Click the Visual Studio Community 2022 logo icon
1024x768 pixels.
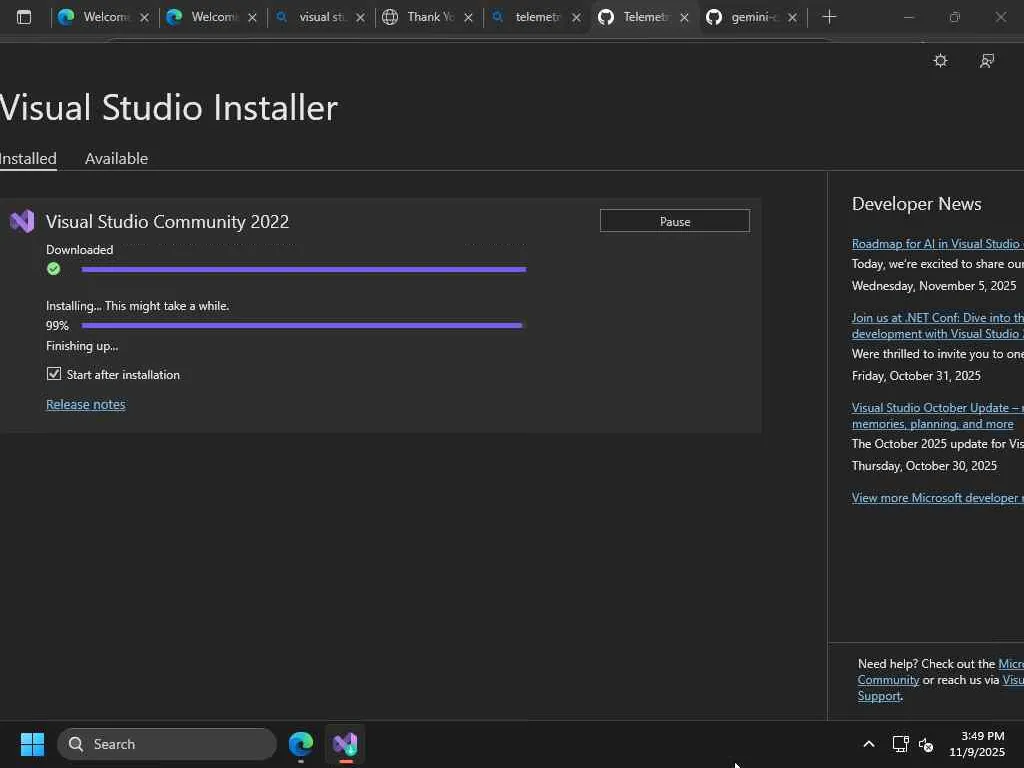[22, 221]
